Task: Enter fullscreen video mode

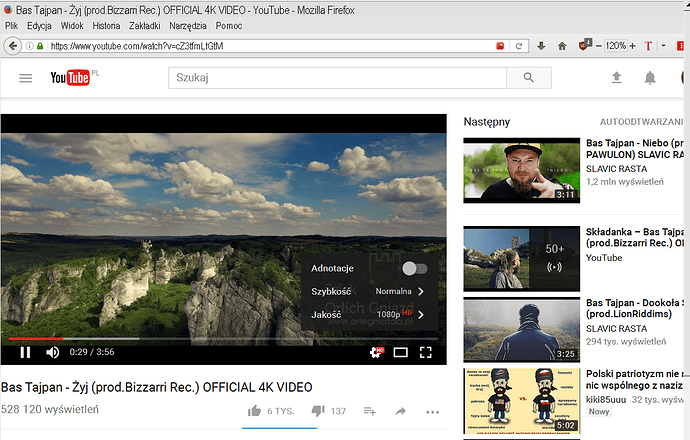Action: coord(426,352)
